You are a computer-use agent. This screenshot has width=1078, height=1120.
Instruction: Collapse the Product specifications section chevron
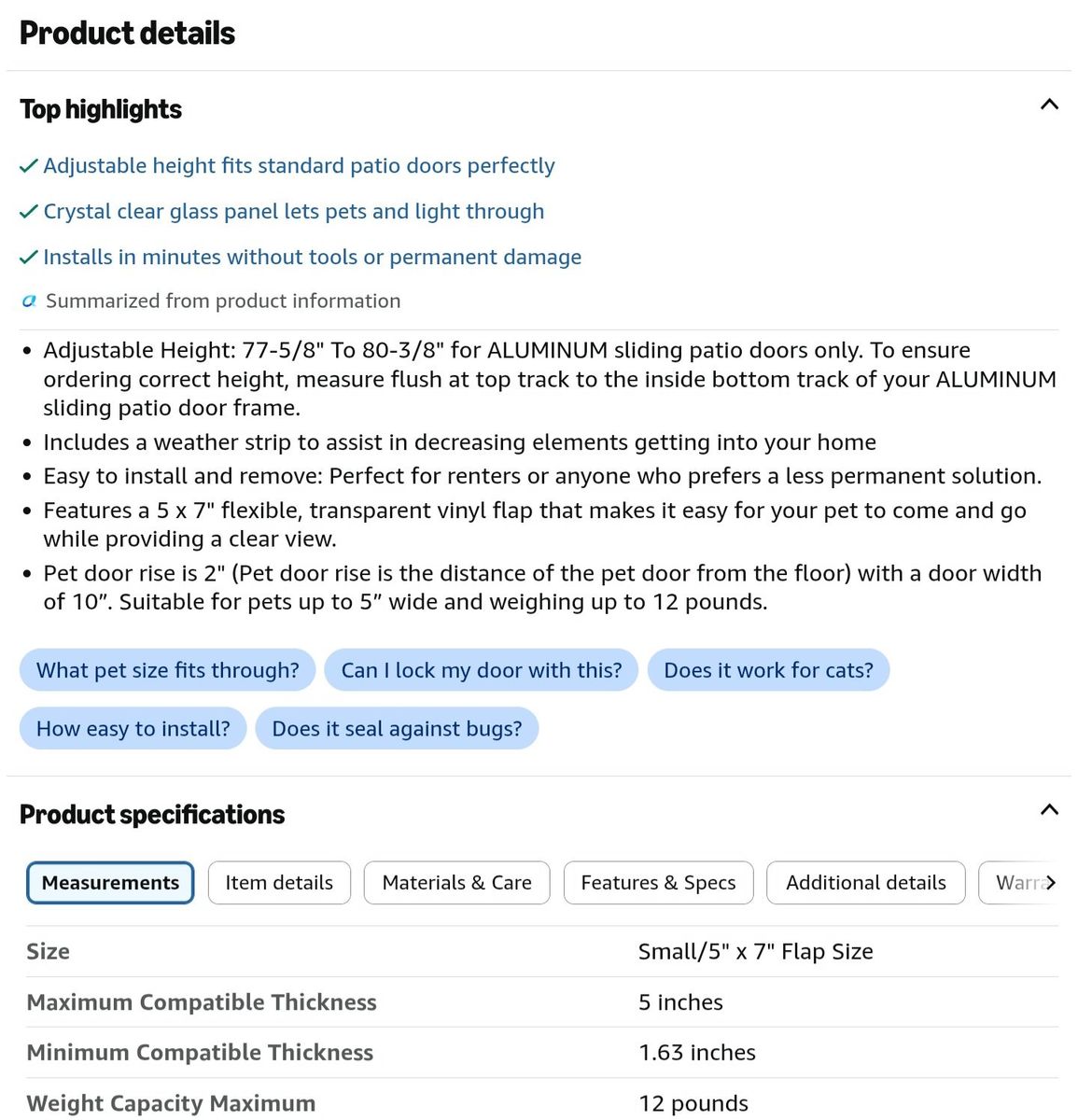tap(1049, 809)
